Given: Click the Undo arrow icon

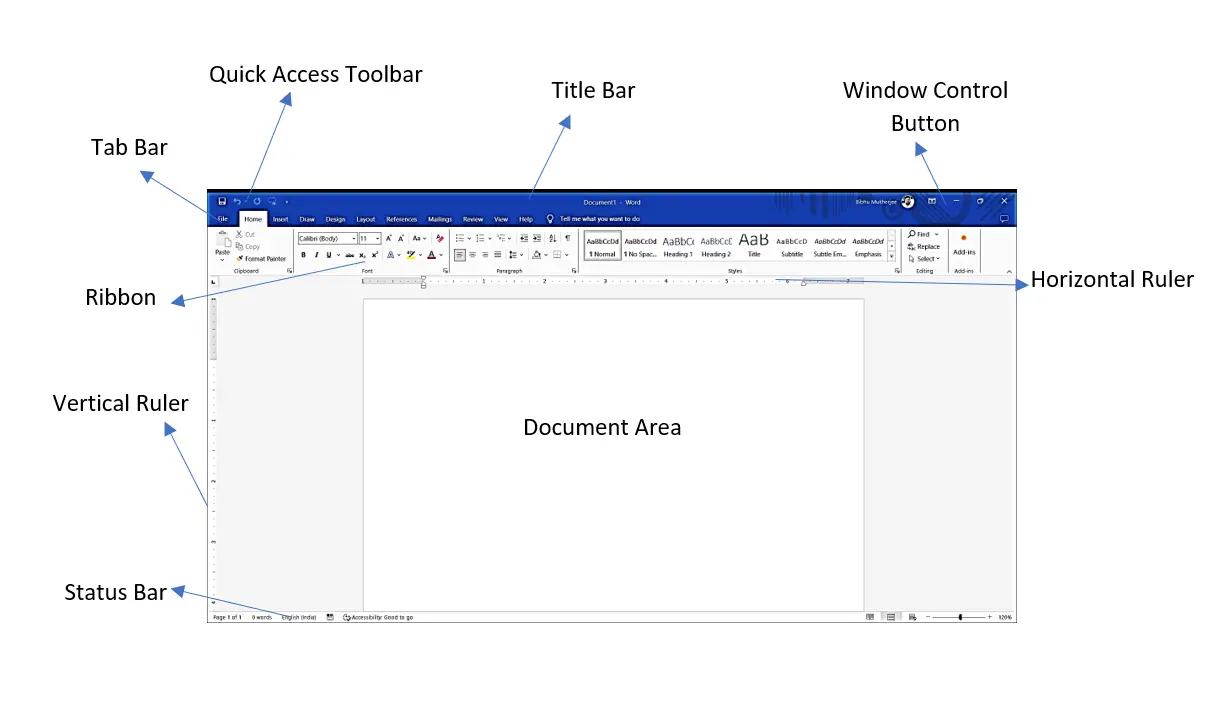Looking at the screenshot, I should click(x=237, y=202).
